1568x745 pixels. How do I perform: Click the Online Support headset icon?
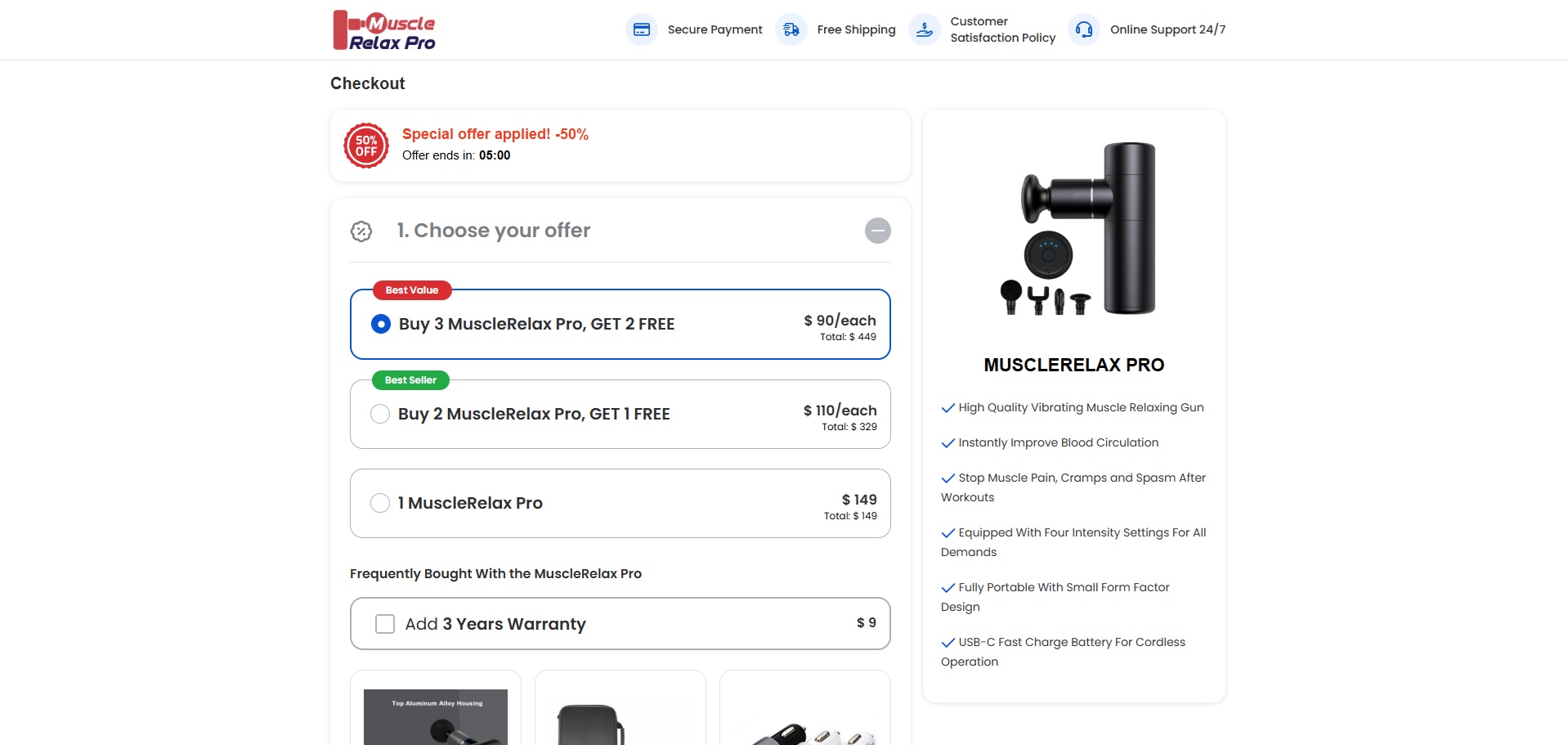click(x=1084, y=30)
